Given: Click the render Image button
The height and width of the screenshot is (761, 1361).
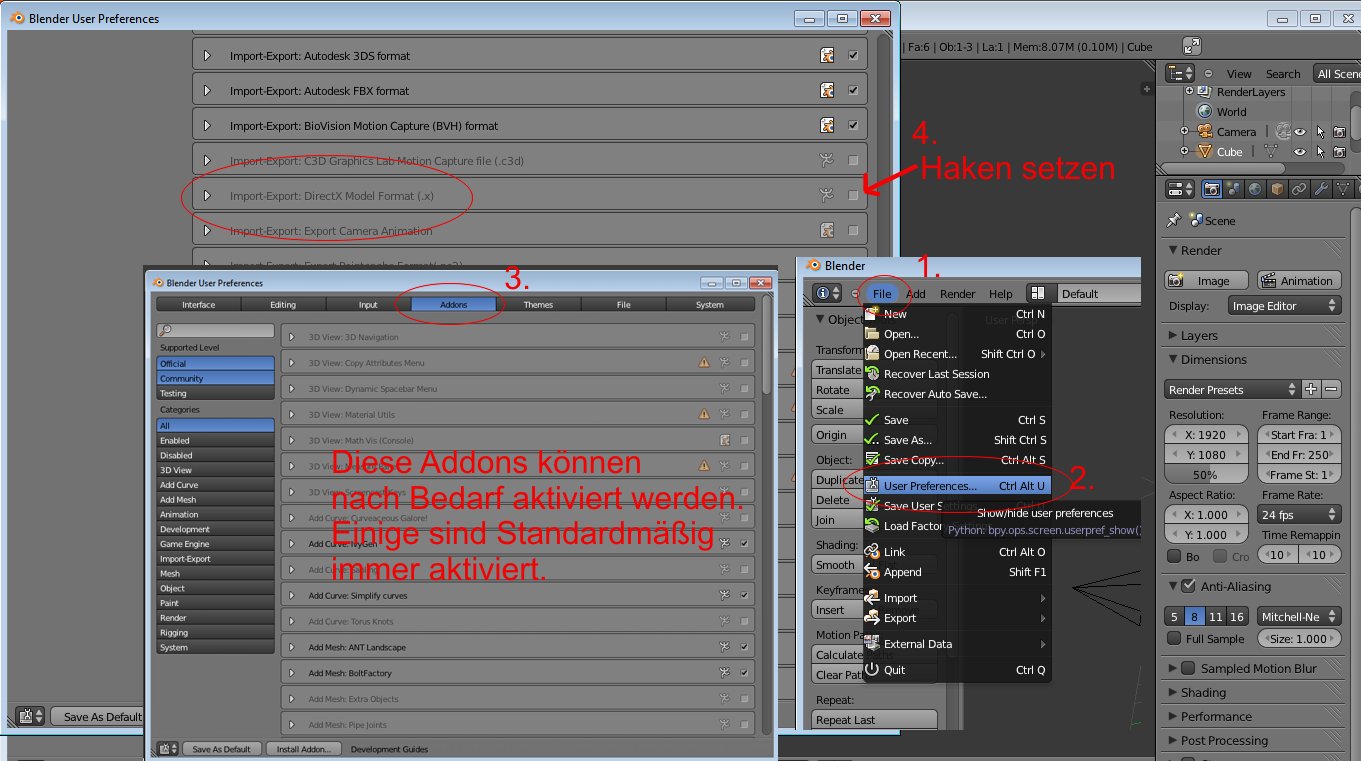Looking at the screenshot, I should tap(1208, 281).
